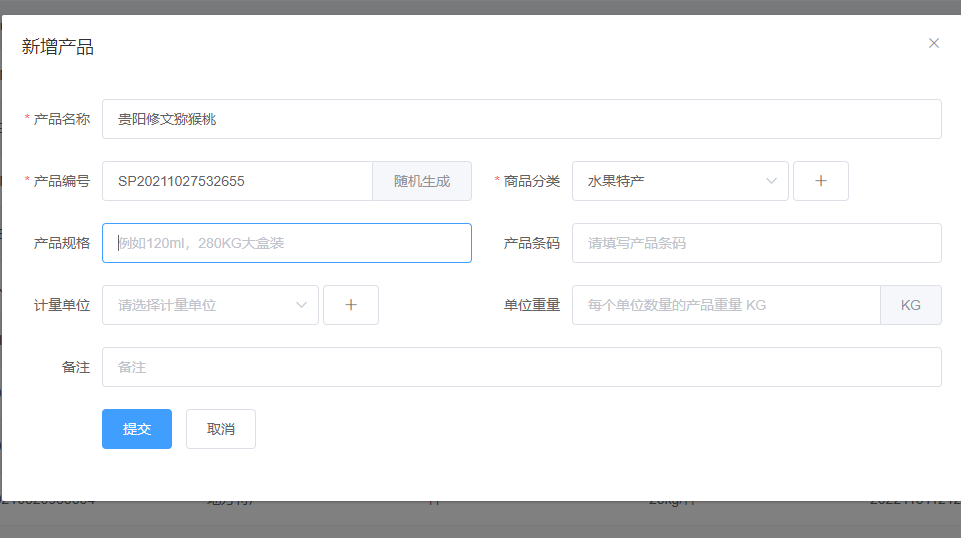Focus the 备注 remarks text field
961x538 pixels.
point(521,367)
